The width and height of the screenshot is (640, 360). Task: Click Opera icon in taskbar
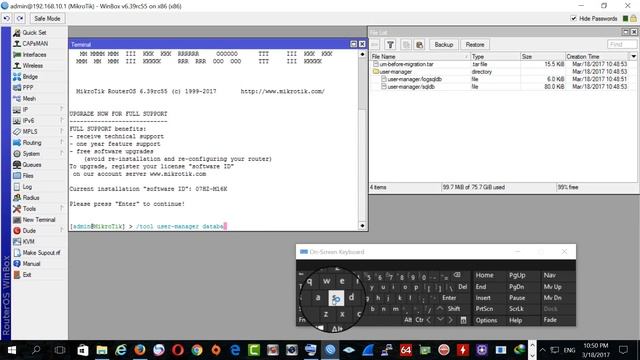point(178,350)
